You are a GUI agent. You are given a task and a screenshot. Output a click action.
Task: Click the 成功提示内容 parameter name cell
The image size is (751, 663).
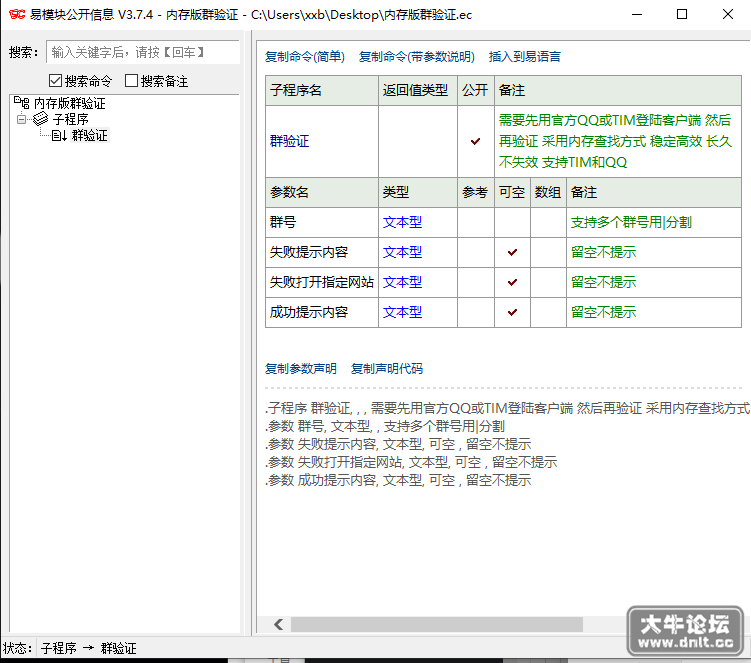point(322,312)
